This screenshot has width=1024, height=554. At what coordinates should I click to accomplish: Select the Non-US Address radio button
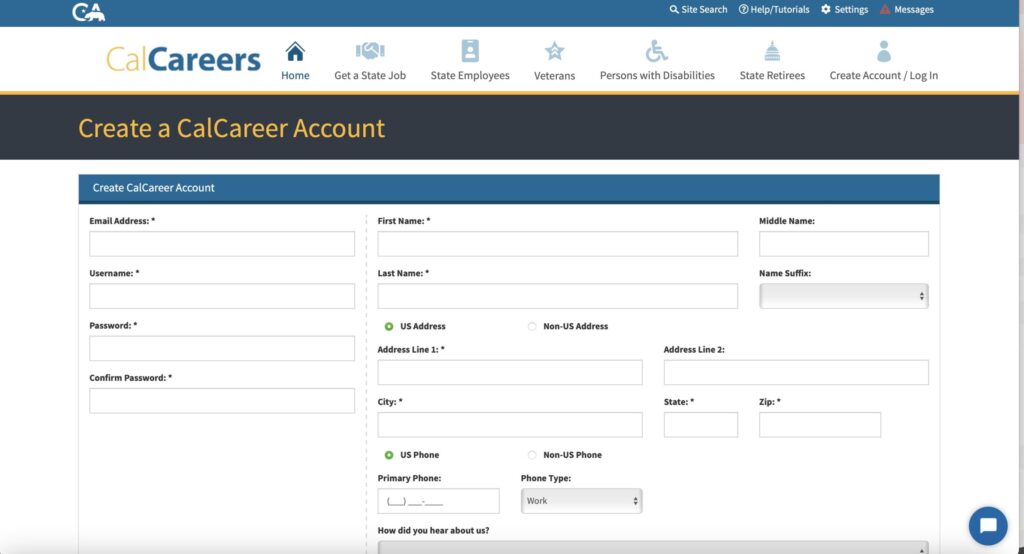pyautogui.click(x=532, y=326)
